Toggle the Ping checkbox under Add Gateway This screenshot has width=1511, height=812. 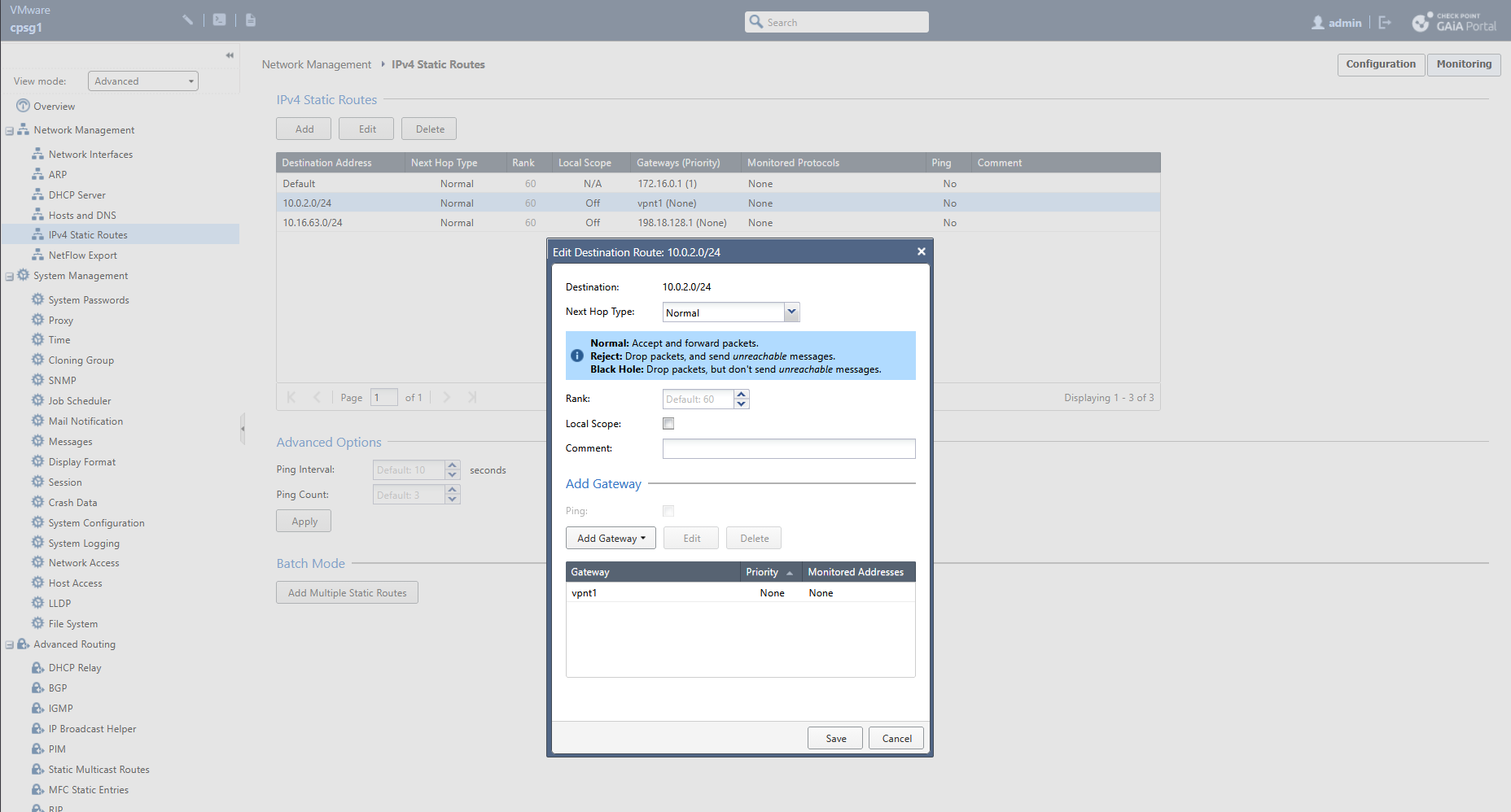coord(668,511)
